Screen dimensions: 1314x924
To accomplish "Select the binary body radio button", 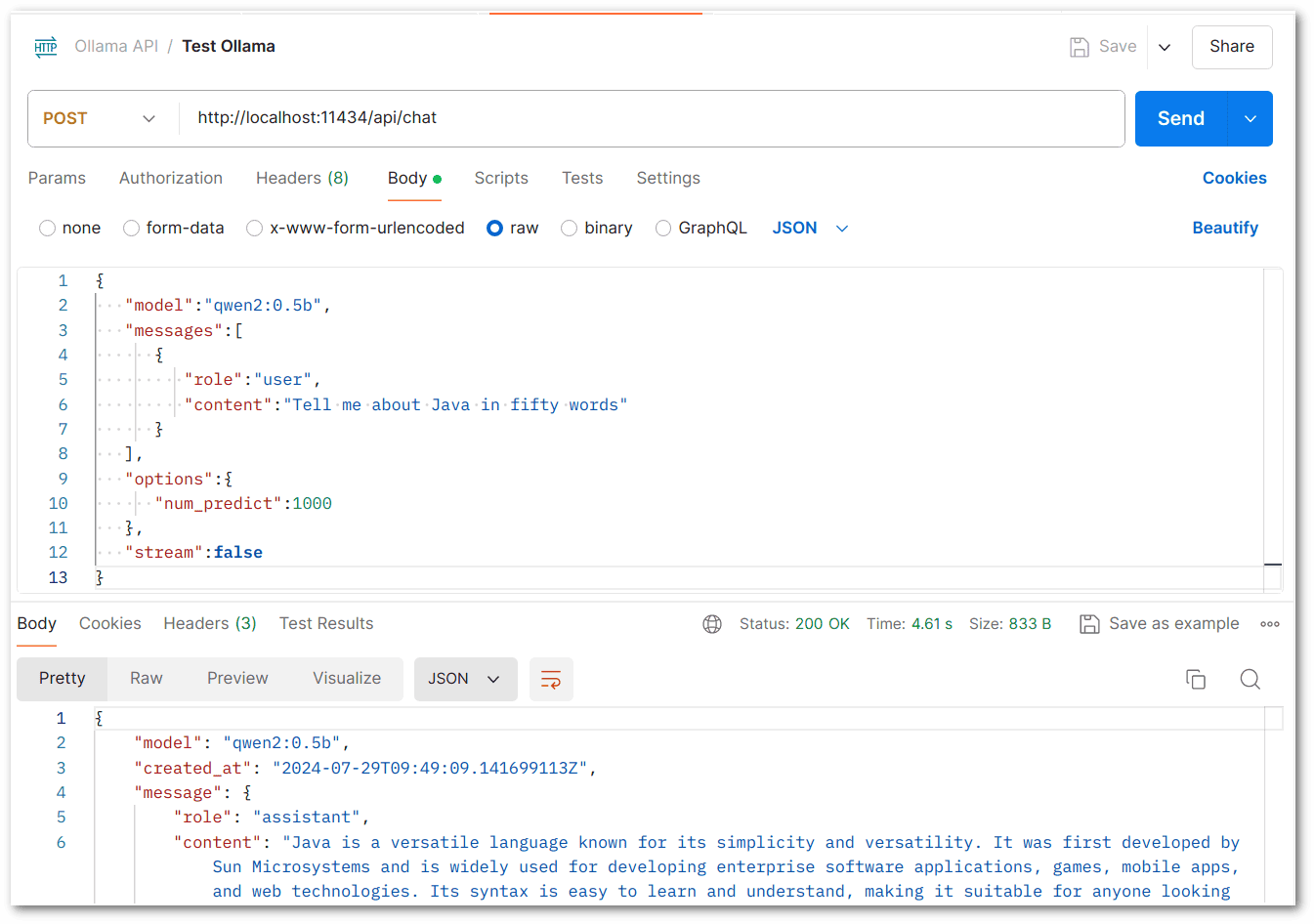I will [x=570, y=228].
